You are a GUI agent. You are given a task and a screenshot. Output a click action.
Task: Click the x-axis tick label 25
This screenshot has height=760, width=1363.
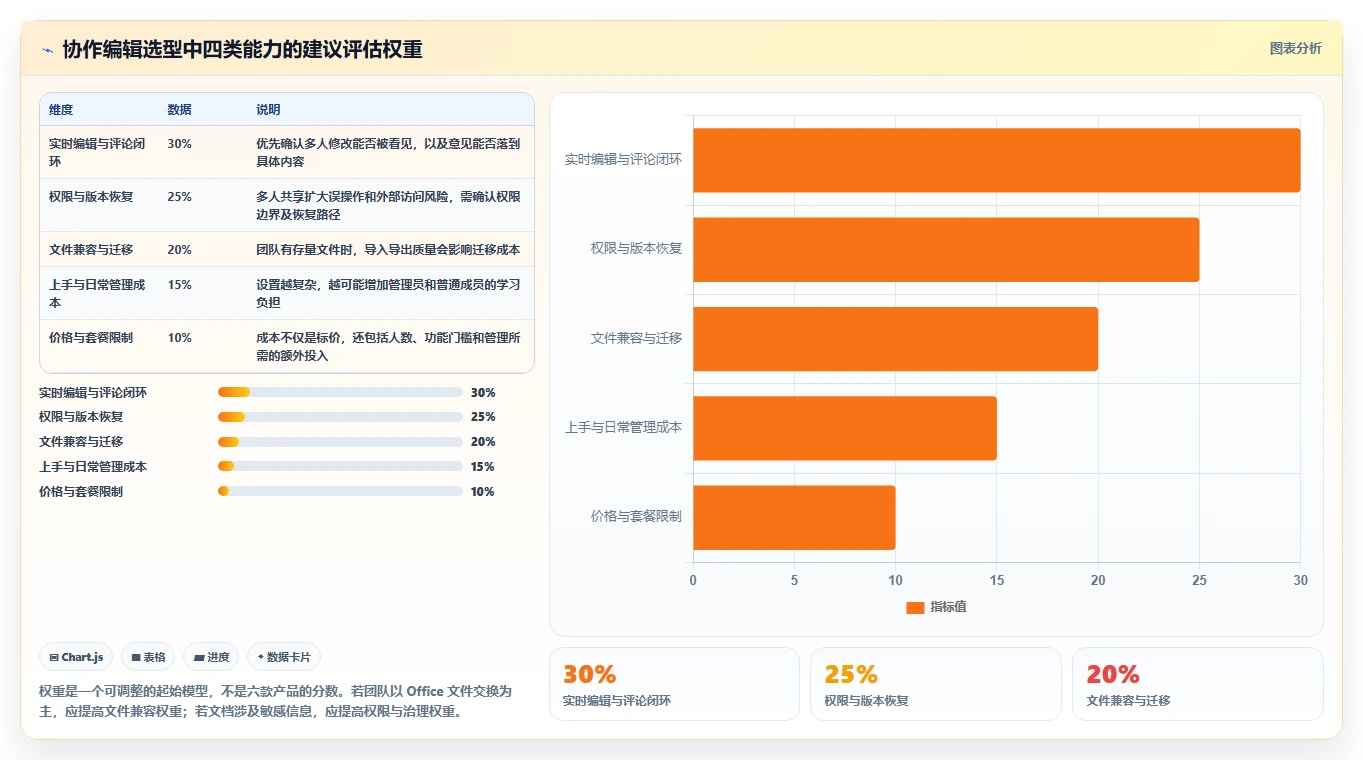[1199, 580]
